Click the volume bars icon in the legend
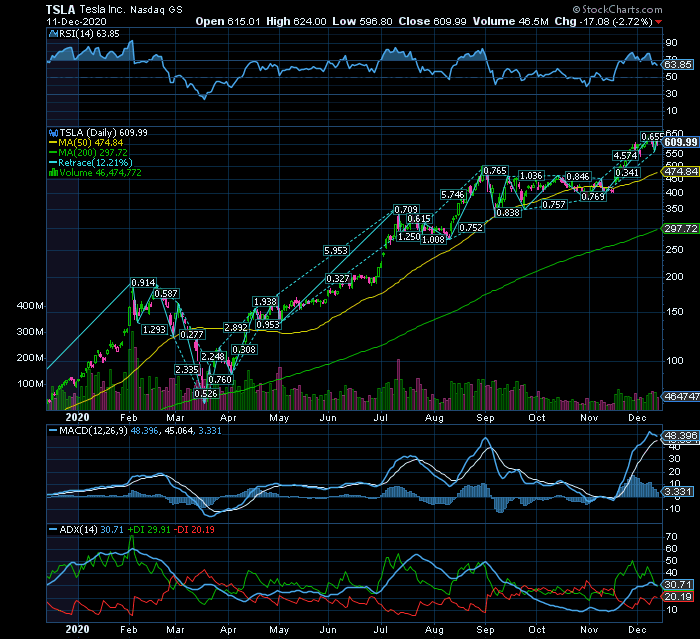 (x=54, y=173)
